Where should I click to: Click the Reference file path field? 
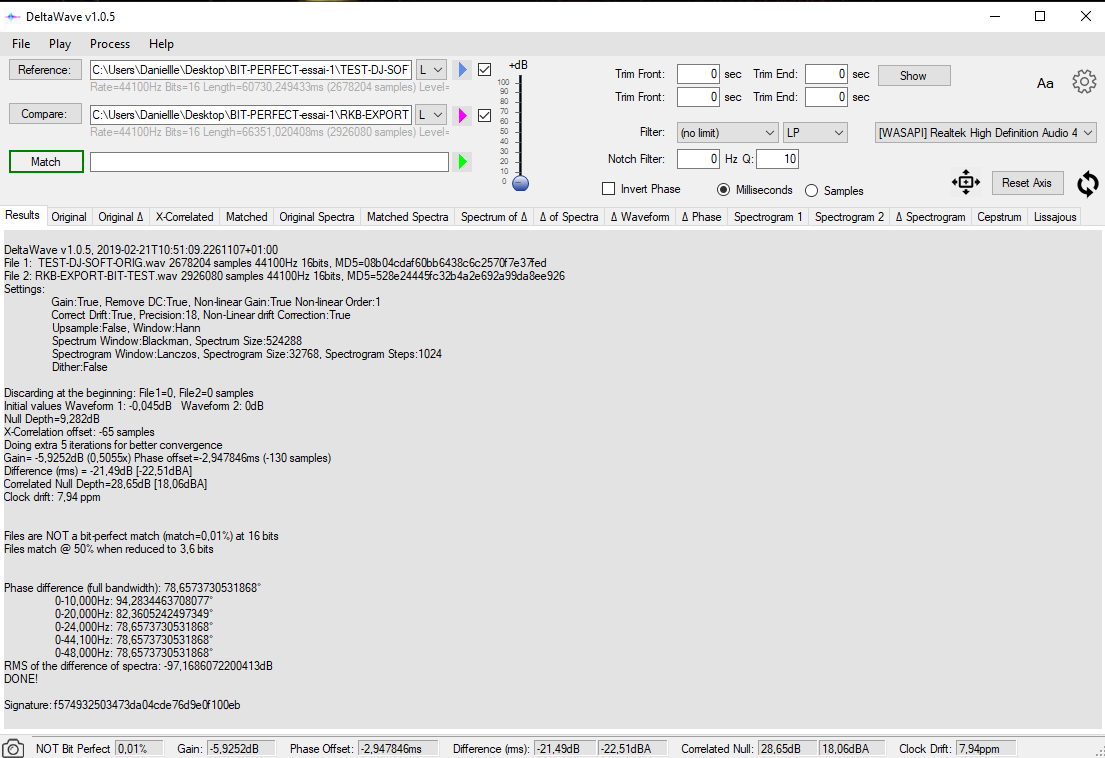pyautogui.click(x=251, y=70)
